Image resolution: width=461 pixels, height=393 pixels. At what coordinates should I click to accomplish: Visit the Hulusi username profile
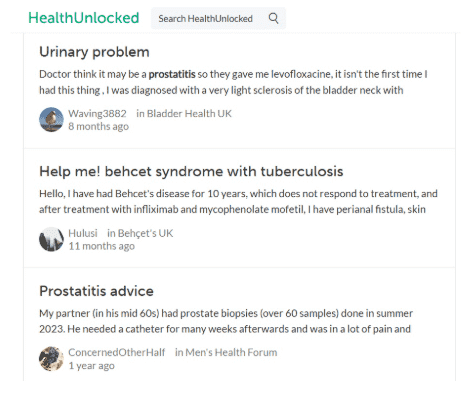coord(83,233)
